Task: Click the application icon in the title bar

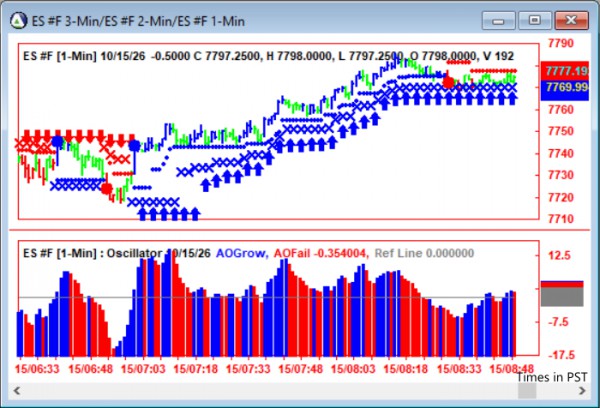Action: tap(18, 21)
